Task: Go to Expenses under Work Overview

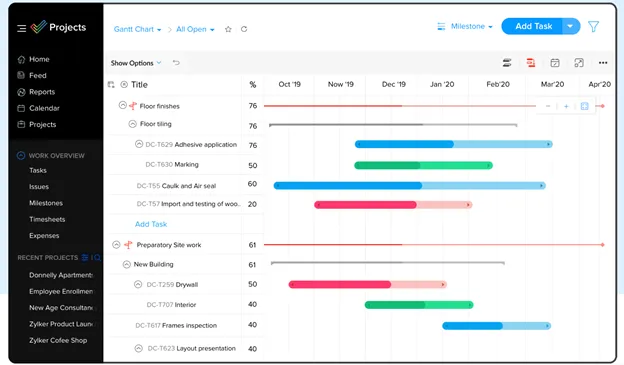Action: (x=44, y=236)
